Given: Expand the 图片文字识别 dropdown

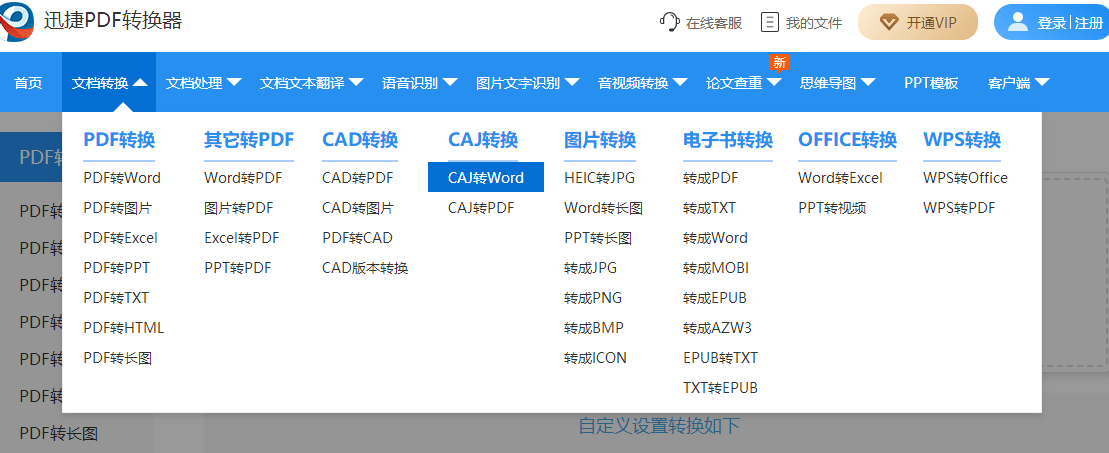Looking at the screenshot, I should point(572,83).
